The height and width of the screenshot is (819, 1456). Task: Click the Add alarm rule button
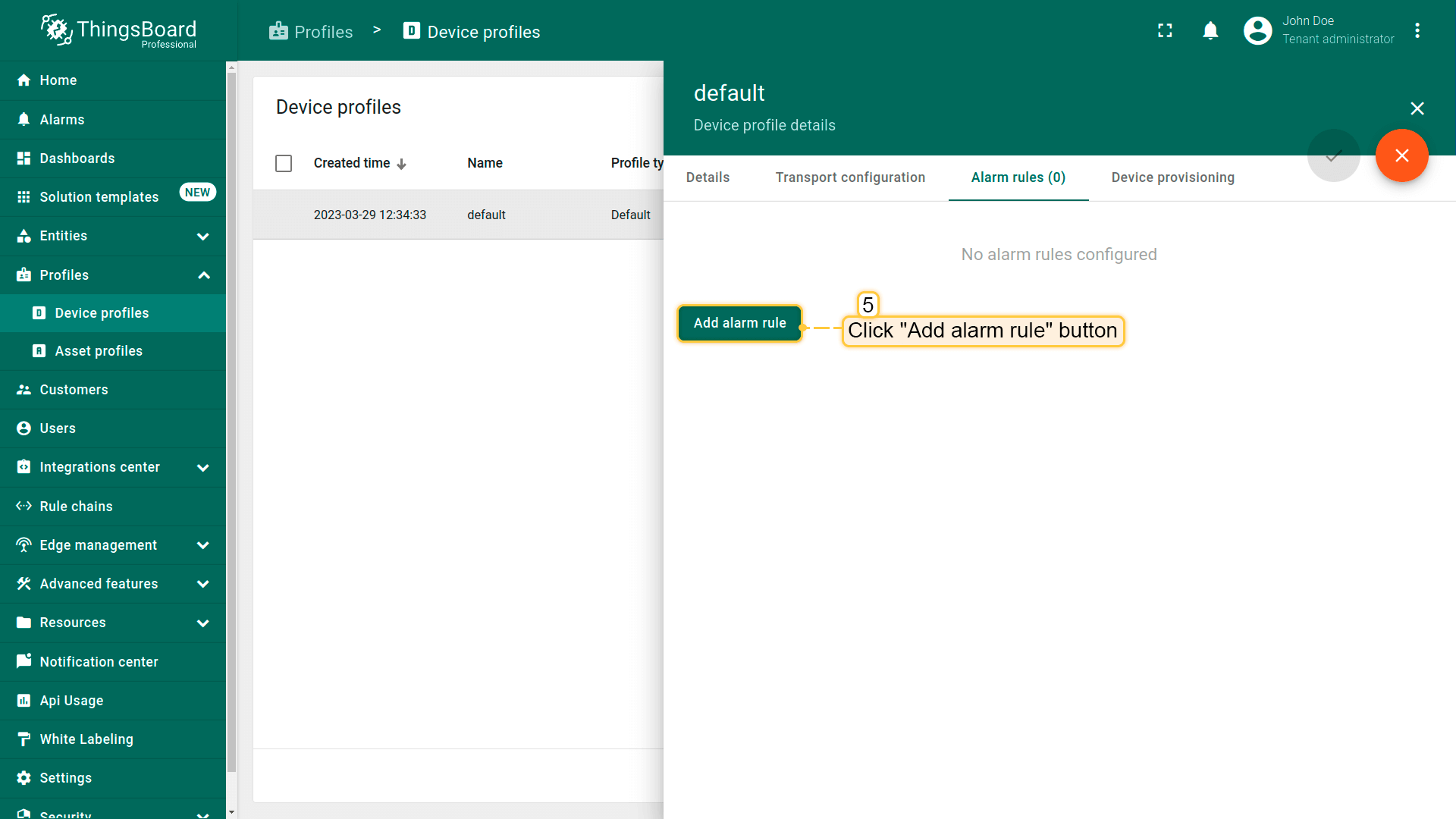tap(739, 323)
